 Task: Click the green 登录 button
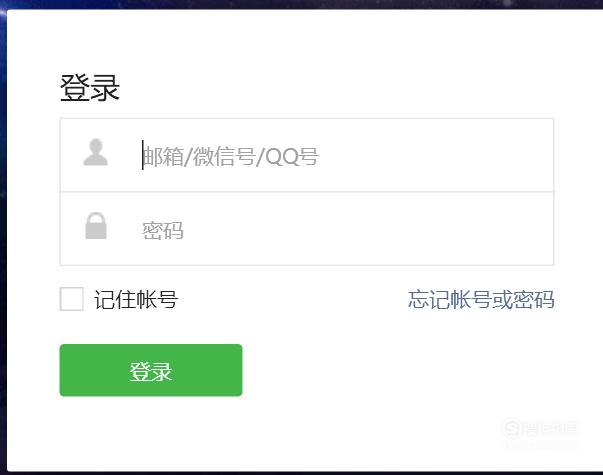(151, 370)
